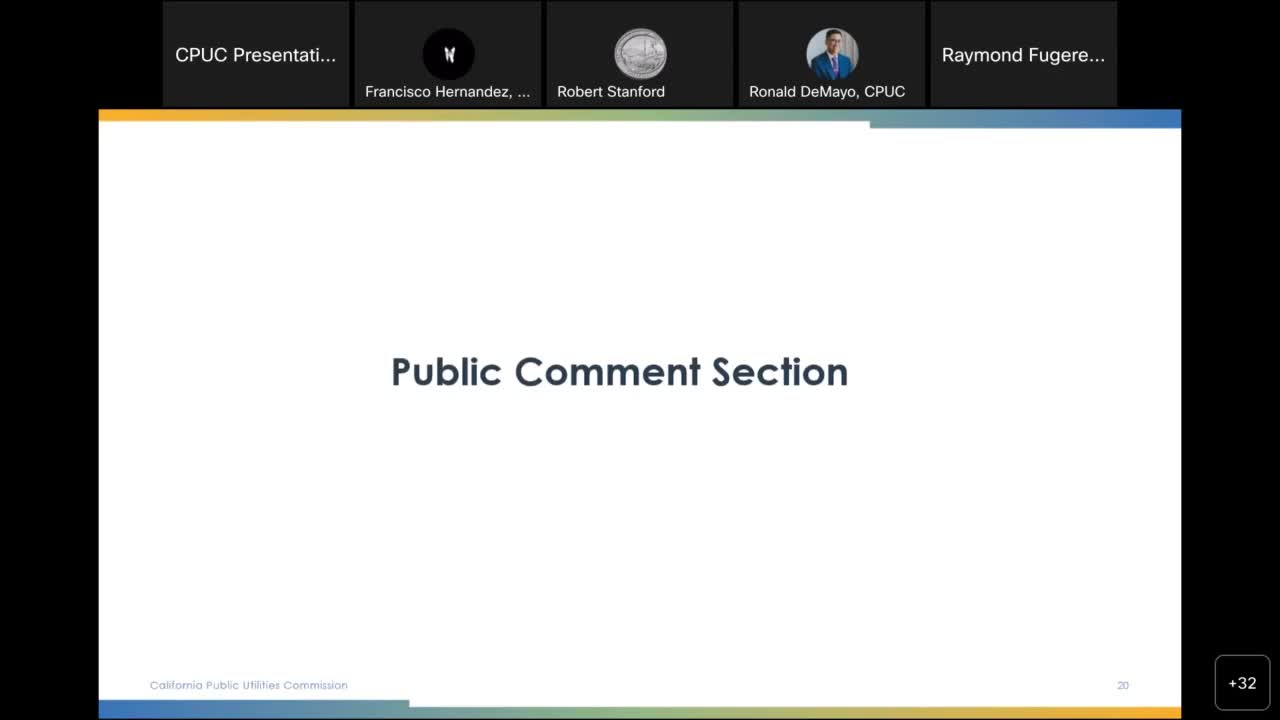Click Ronald DeMayo's profile photo

[832, 54]
